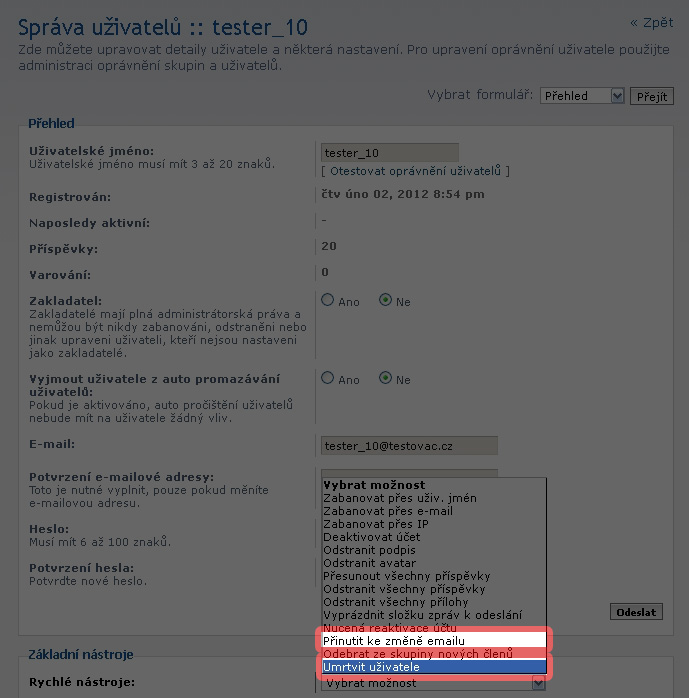Viewport: 689px width, 698px height.
Task: Pick Odstranit avatar in the dropdown list
Action: pos(434,563)
